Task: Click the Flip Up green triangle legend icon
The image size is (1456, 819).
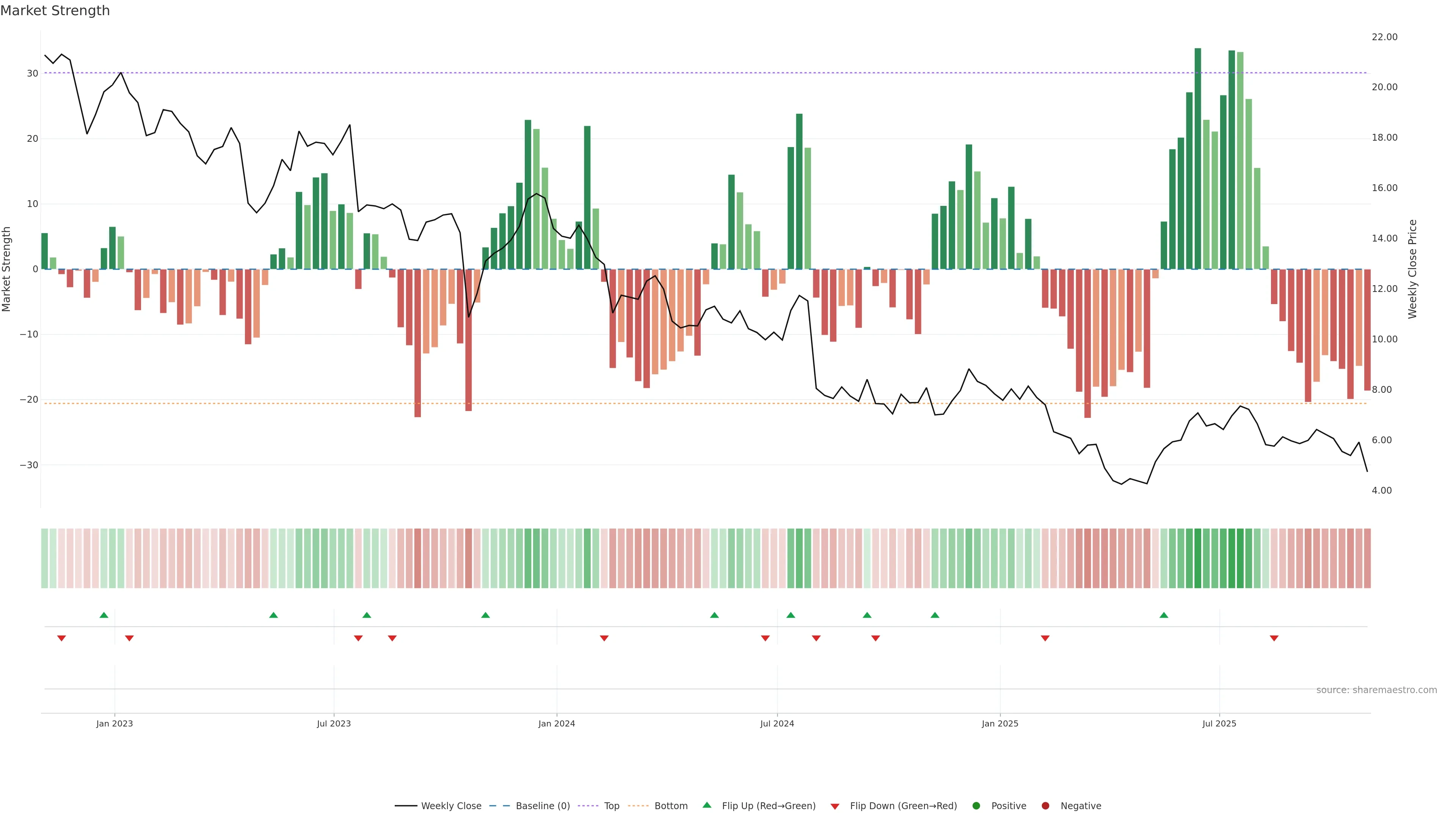Action: [x=706, y=805]
